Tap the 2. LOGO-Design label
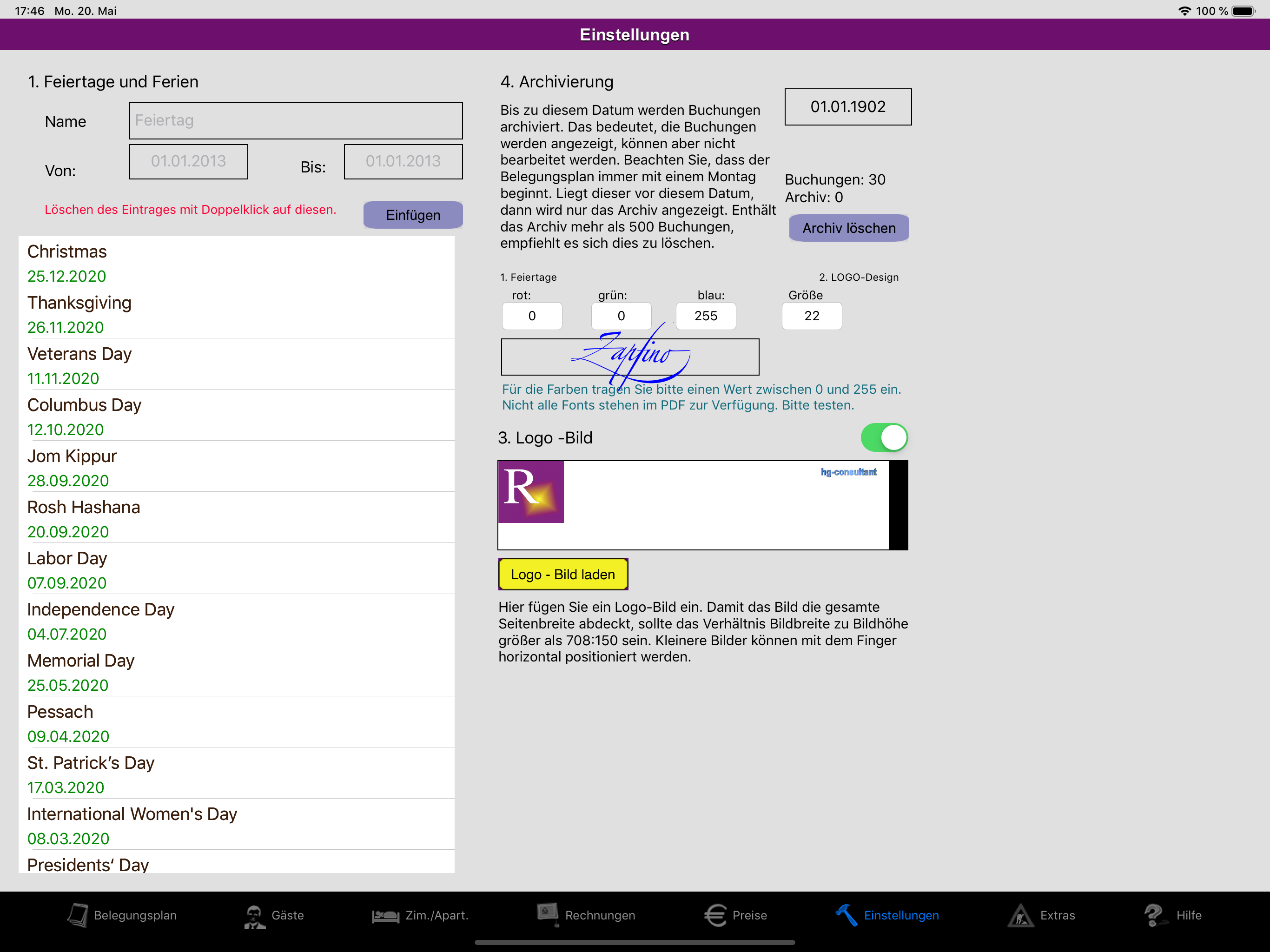The height and width of the screenshot is (952, 1270). pyautogui.click(x=858, y=278)
